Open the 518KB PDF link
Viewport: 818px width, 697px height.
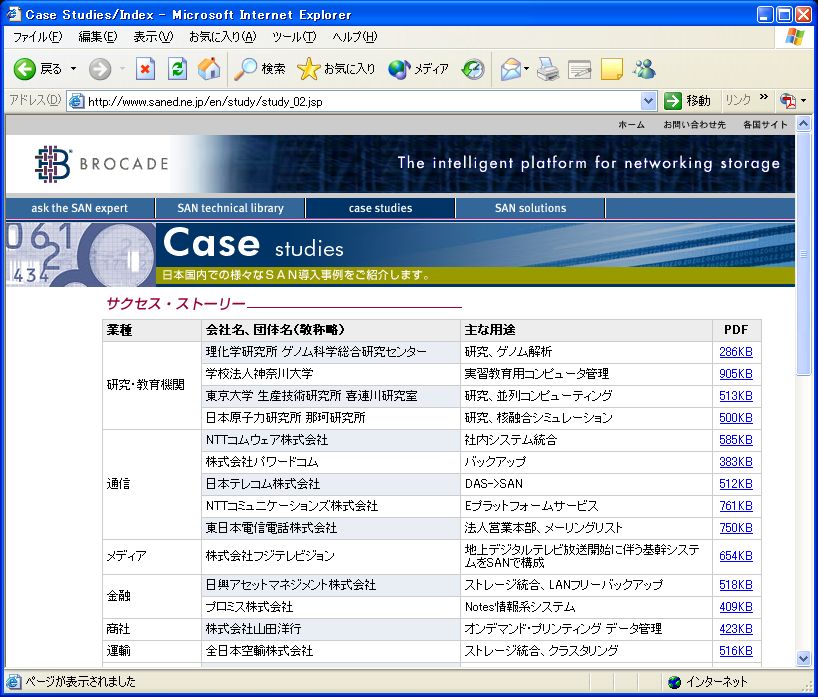(x=736, y=585)
